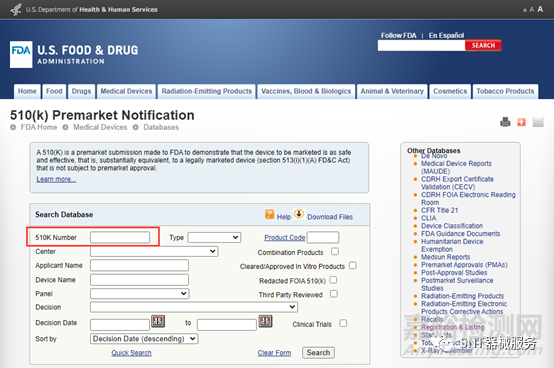The width and height of the screenshot is (554, 368).
Task: Click the Medical Devices breadcrumb
Action: click(100, 127)
